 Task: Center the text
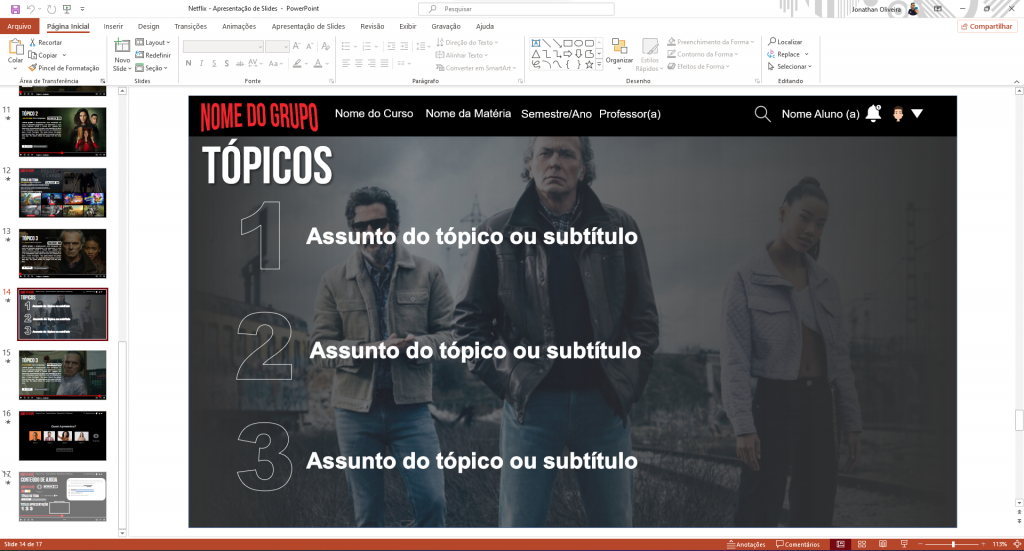pyautogui.click(x=359, y=63)
